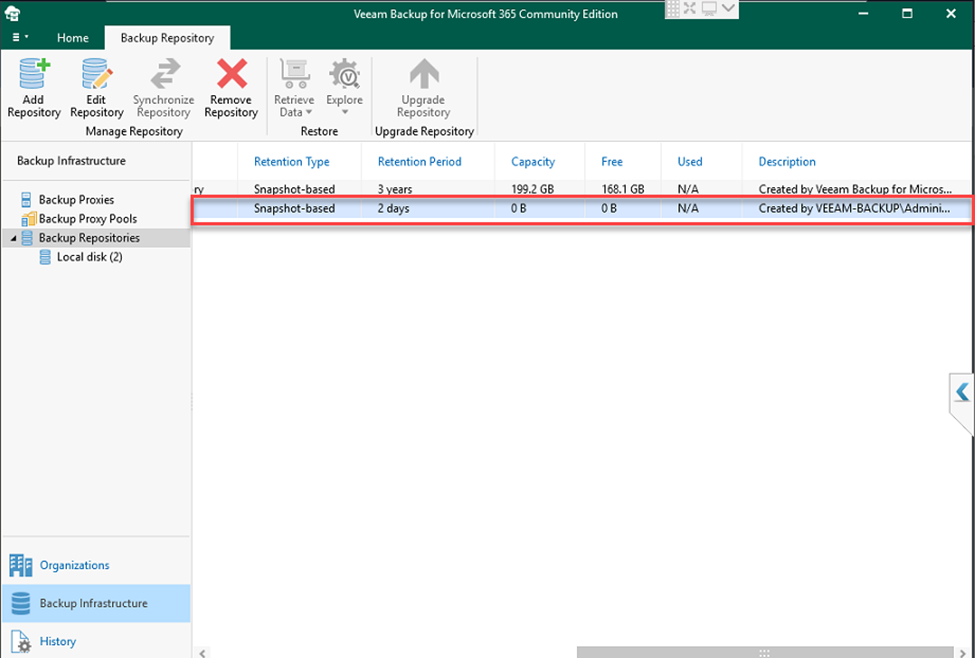Open Retrieve Data from the Restore group

(293, 80)
